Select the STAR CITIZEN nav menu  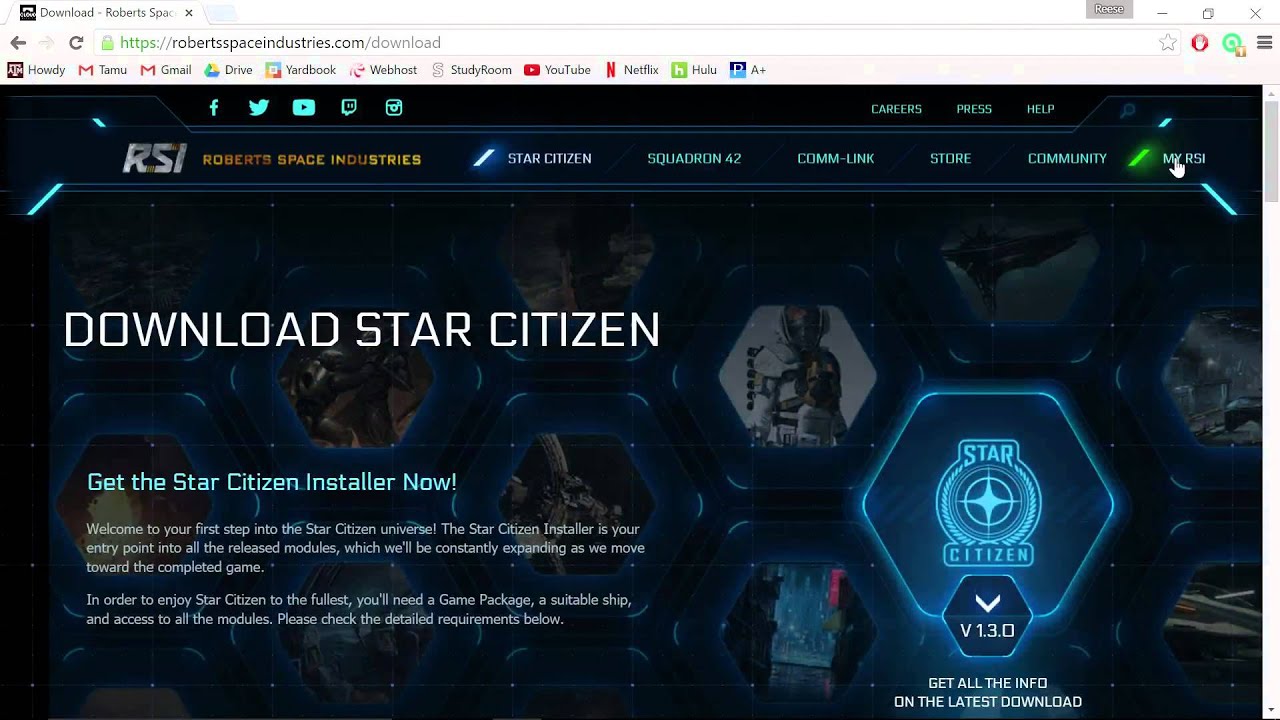[x=549, y=158]
